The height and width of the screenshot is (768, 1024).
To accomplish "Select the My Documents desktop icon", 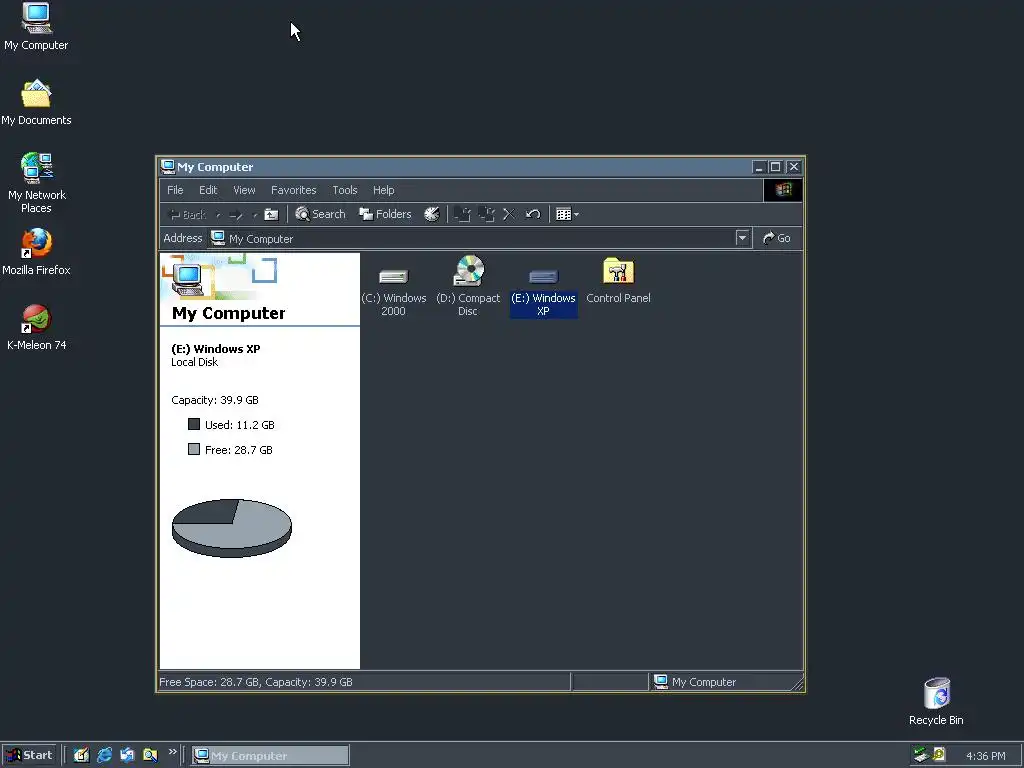I will coord(36,103).
